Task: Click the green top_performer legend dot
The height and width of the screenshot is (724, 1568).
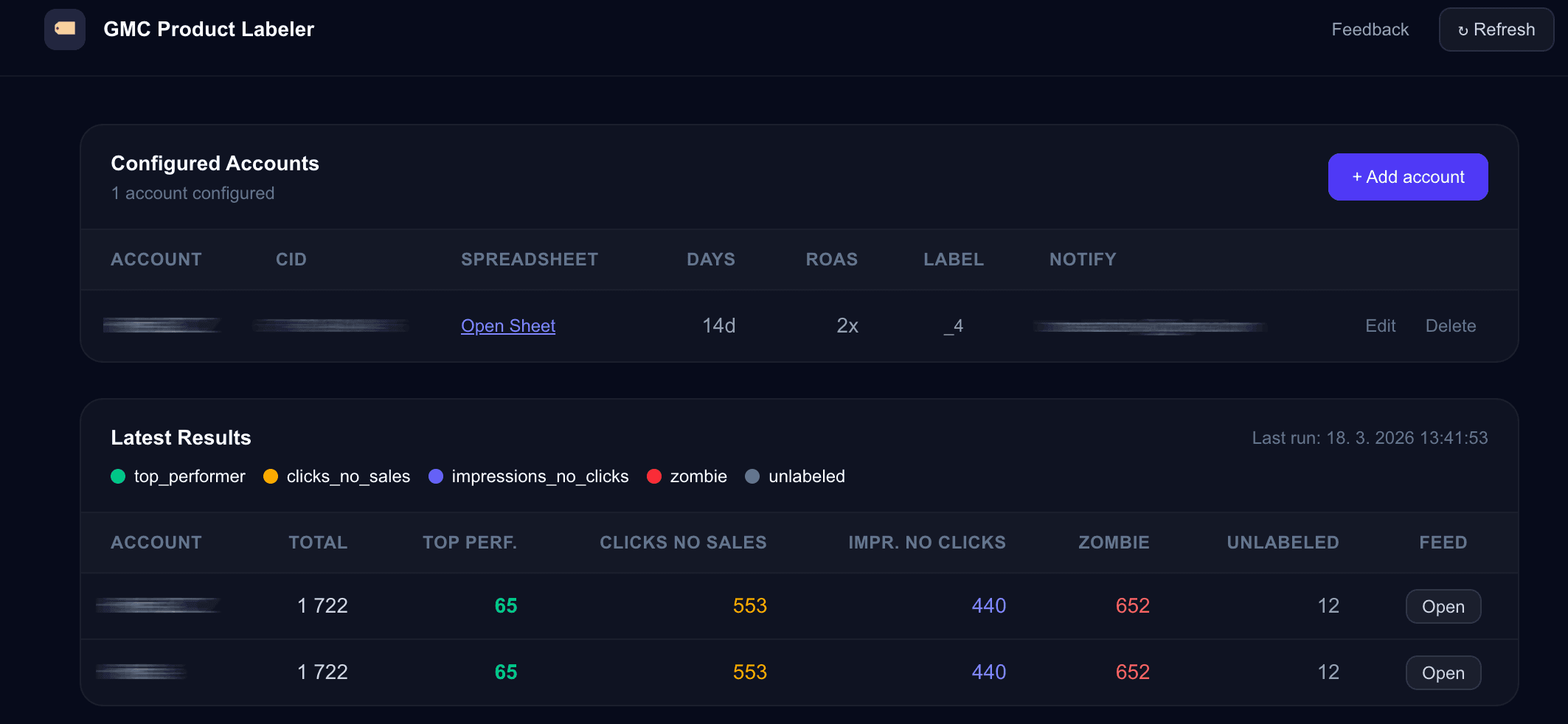Action: [x=118, y=476]
